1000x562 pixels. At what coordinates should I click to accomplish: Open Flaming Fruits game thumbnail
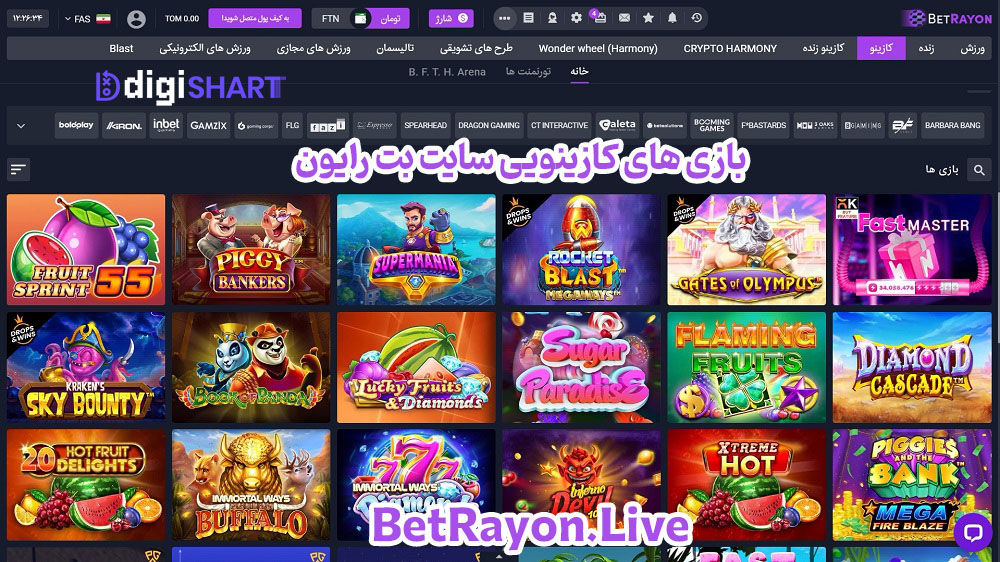[747, 367]
